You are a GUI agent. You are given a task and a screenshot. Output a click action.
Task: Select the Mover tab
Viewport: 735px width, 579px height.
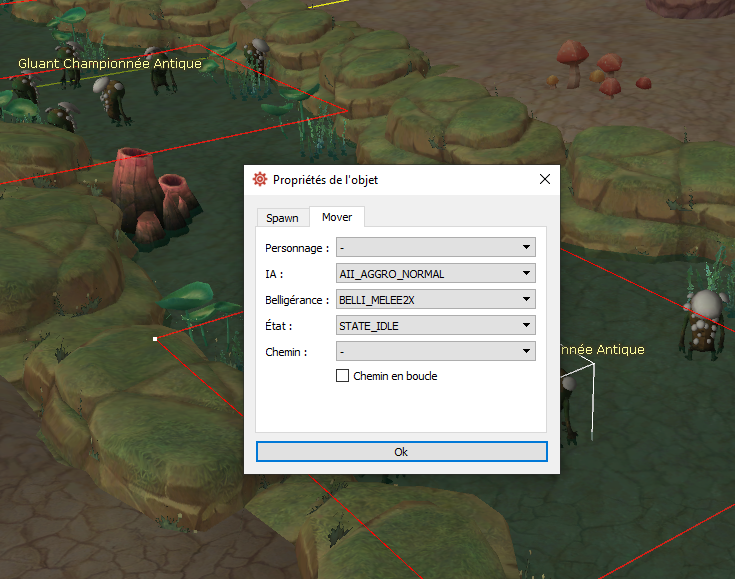click(337, 217)
